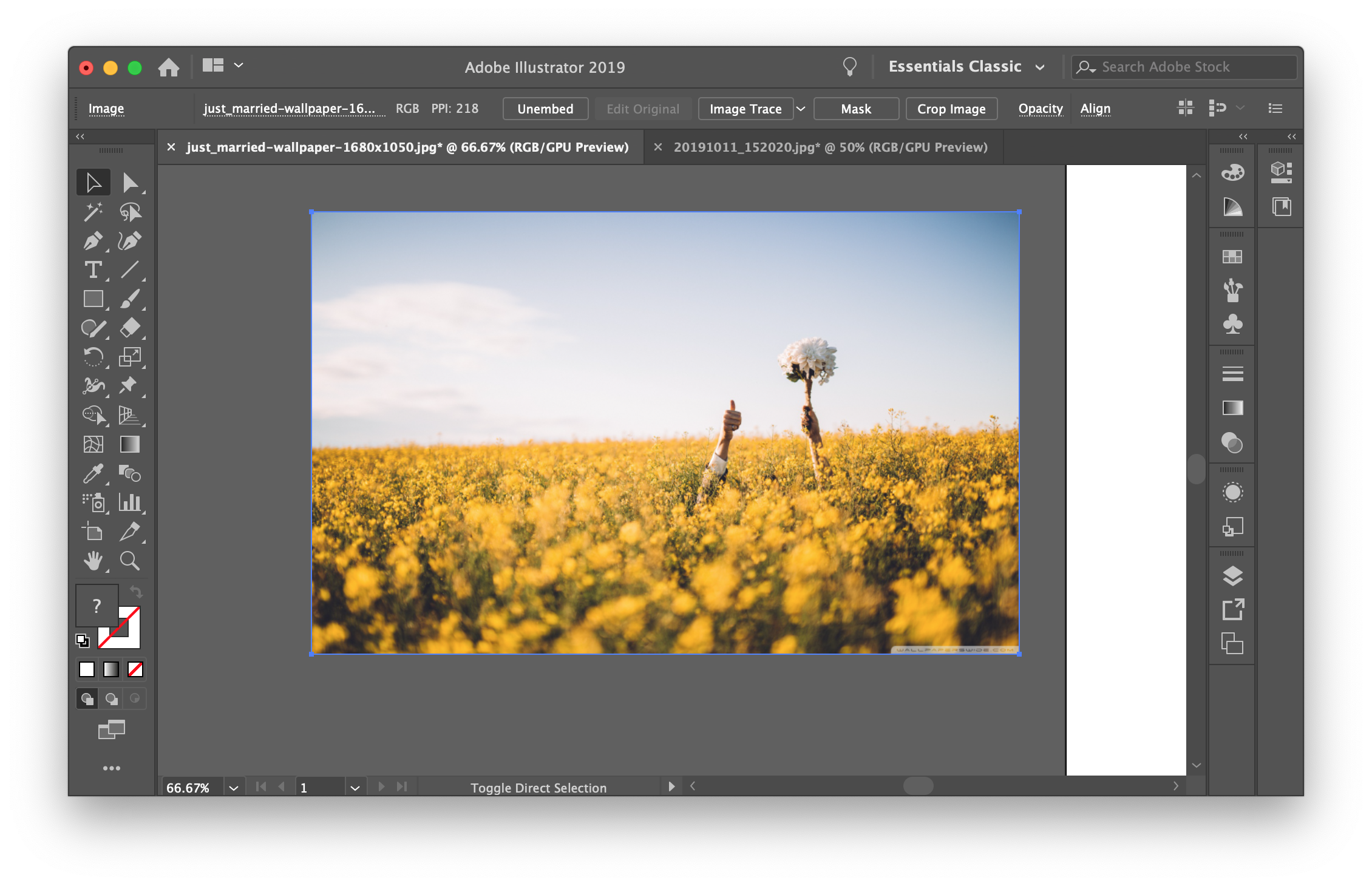Switch to the 20191011_152020.jpg tab
This screenshot has height=886, width=1372.
click(830, 147)
